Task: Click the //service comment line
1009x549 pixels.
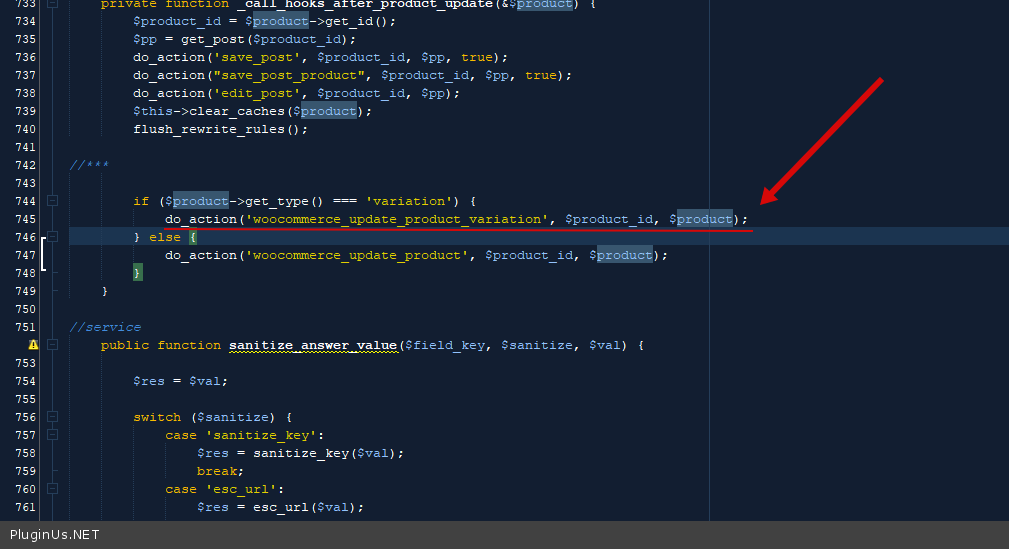Action: pyautogui.click(x=105, y=327)
